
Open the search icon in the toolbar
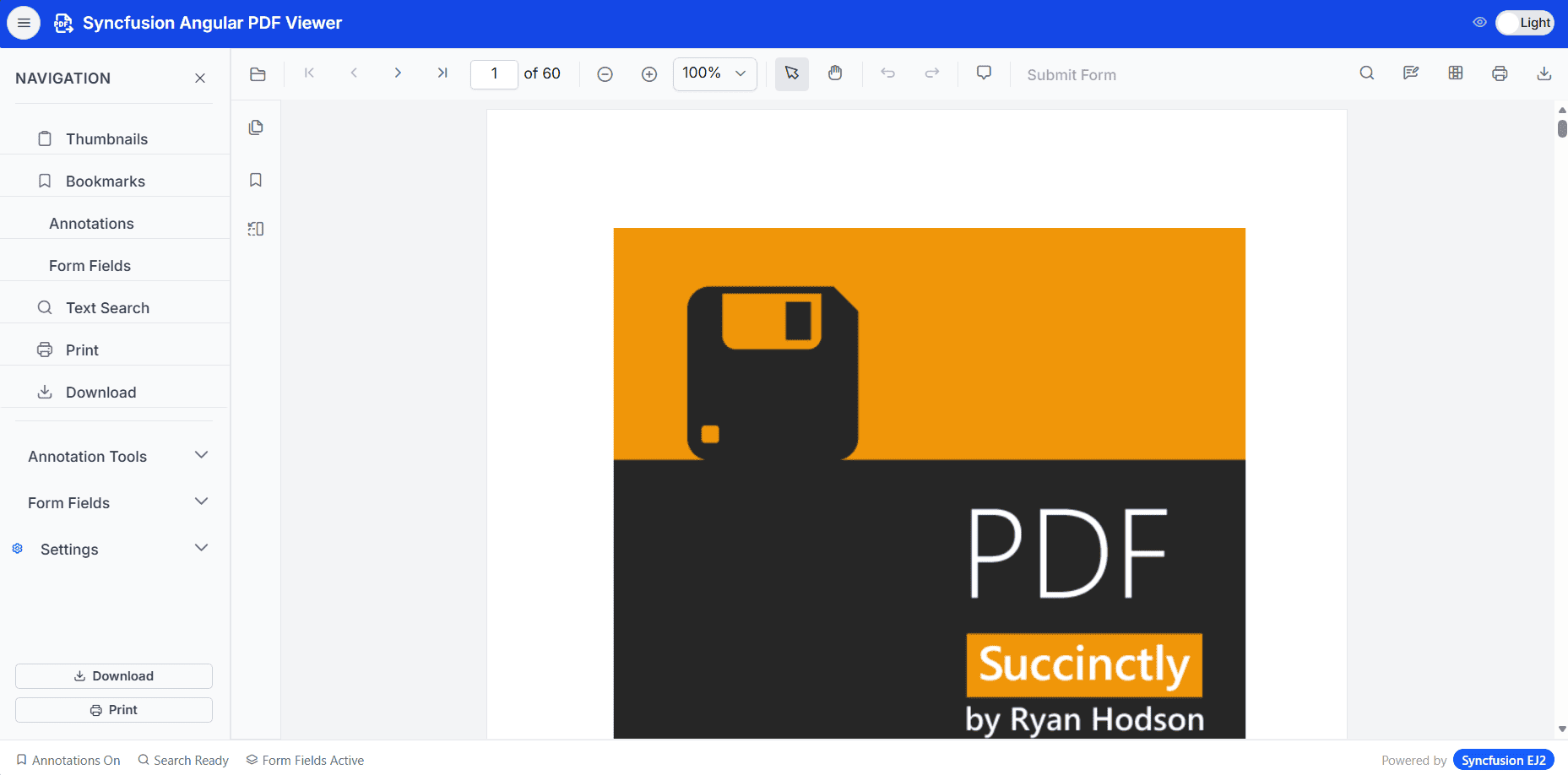pyautogui.click(x=1367, y=73)
